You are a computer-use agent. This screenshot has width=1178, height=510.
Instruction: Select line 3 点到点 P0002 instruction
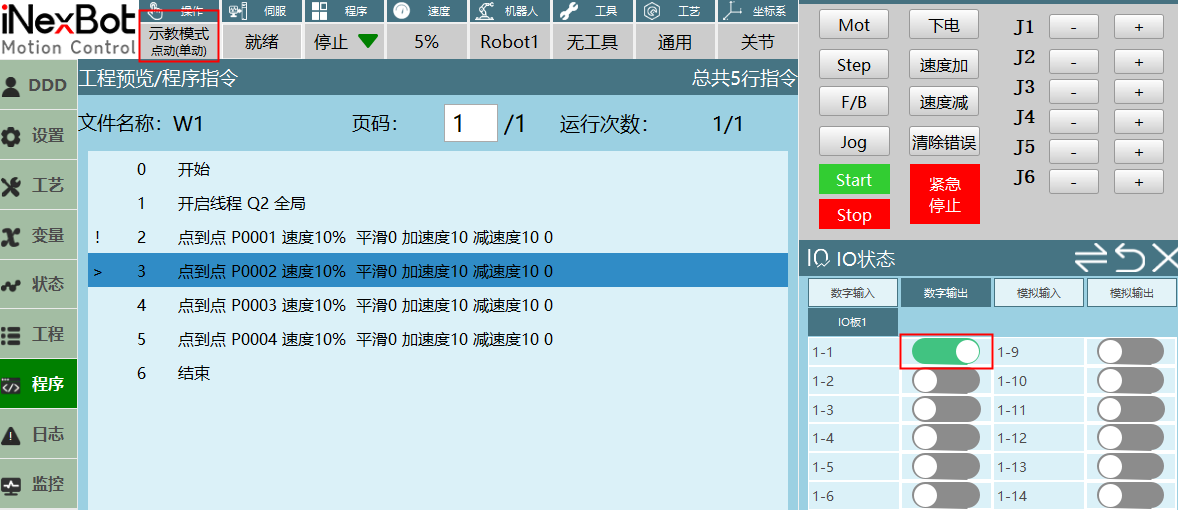point(438,270)
